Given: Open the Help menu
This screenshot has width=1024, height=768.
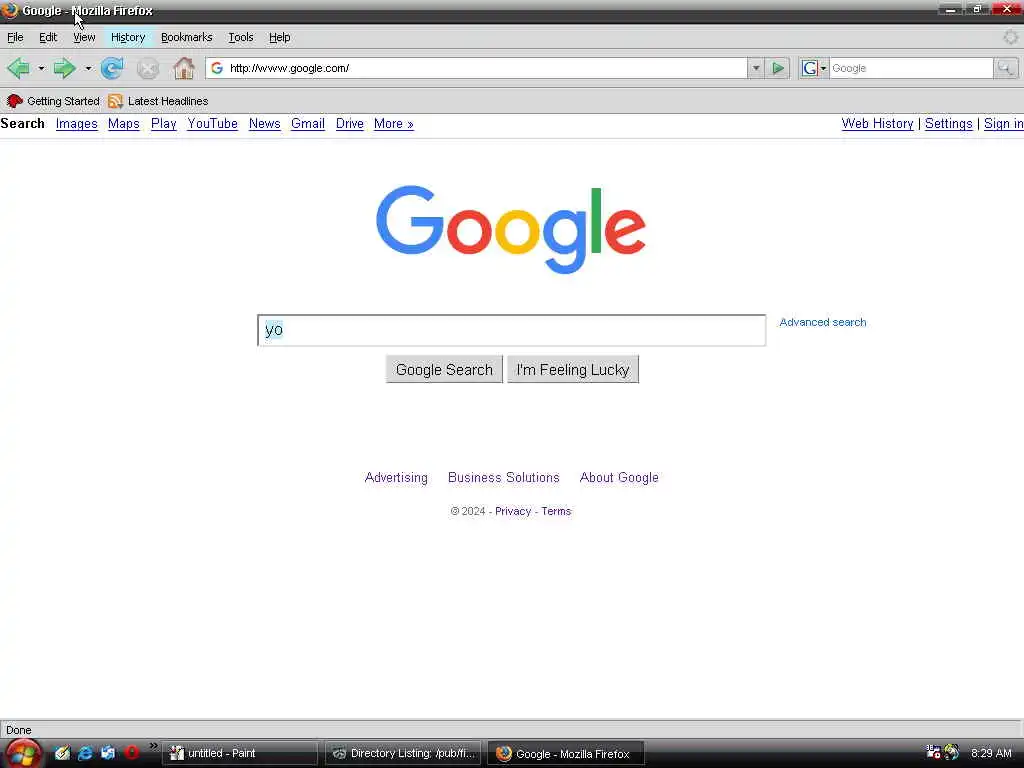Looking at the screenshot, I should click(x=280, y=37).
